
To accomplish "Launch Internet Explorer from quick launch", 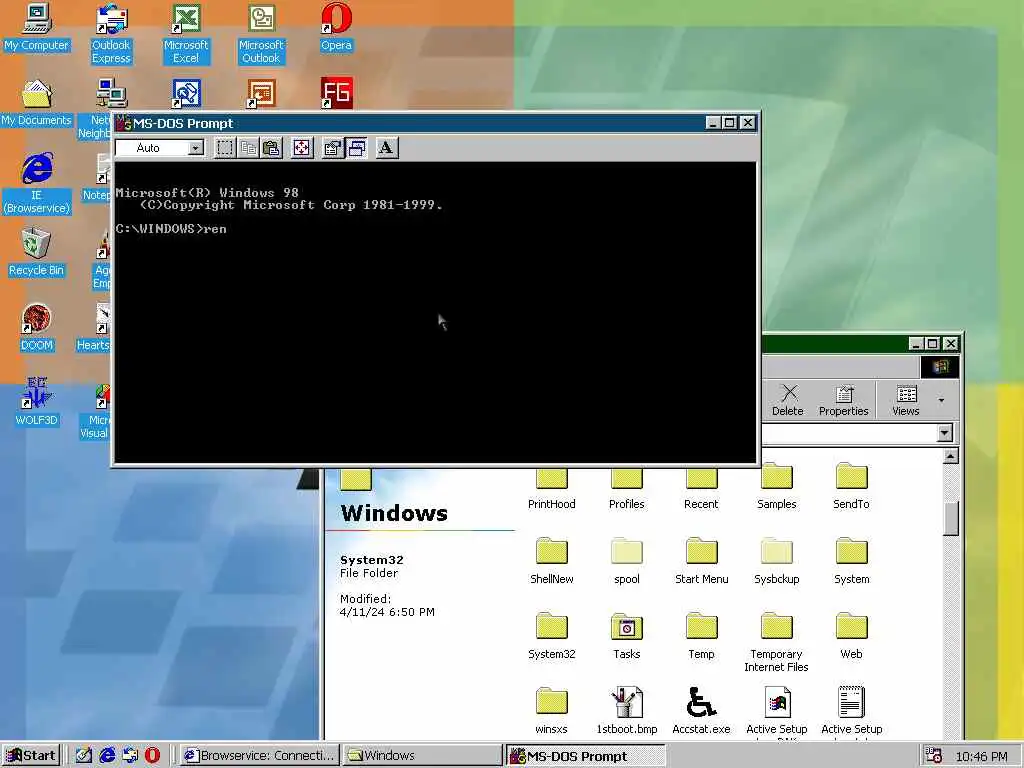I will [106, 756].
